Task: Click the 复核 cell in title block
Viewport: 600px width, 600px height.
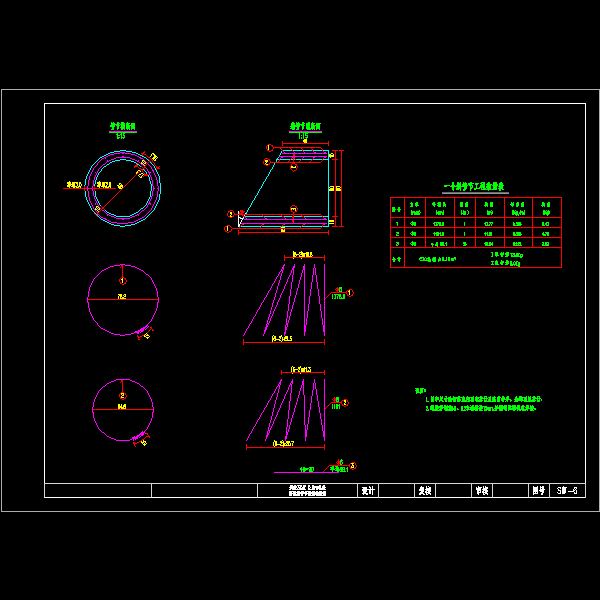Action: pos(424,491)
